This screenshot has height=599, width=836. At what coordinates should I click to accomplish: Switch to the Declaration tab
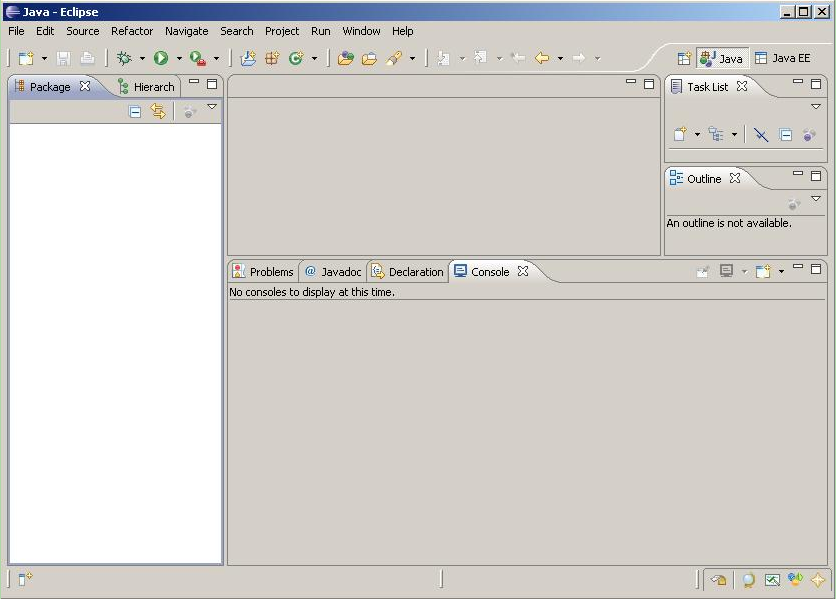tap(408, 271)
